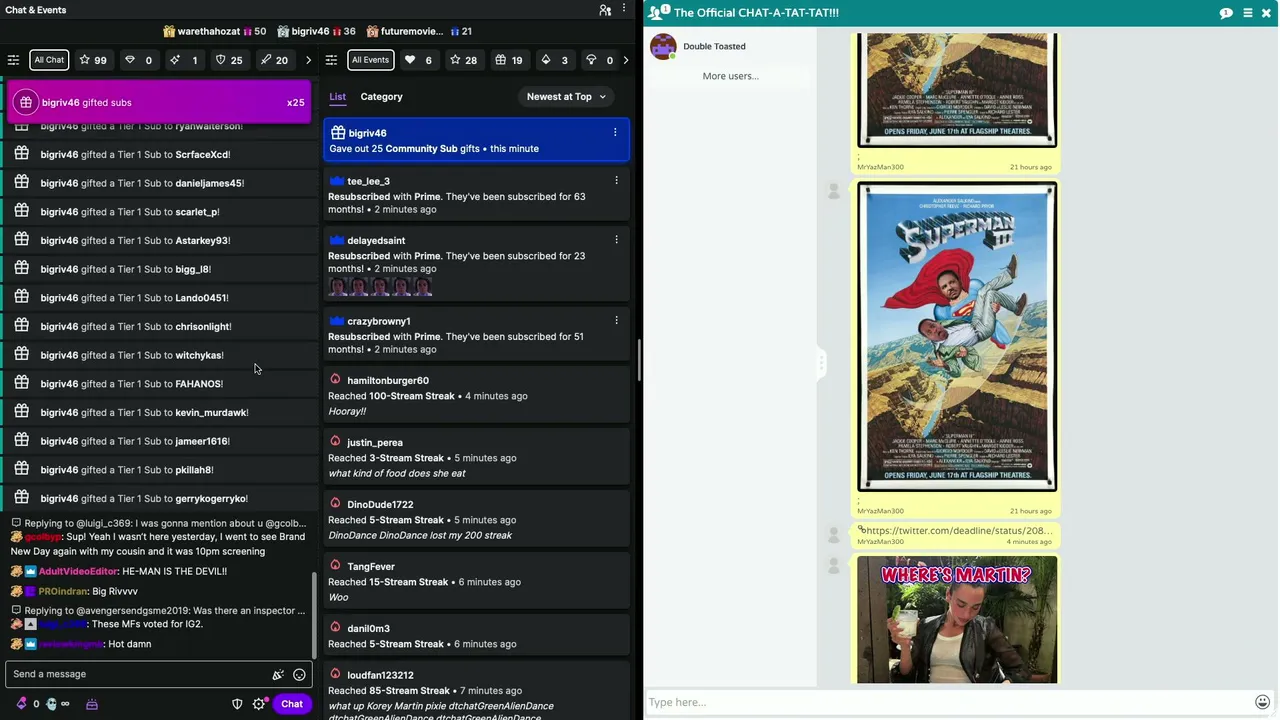This screenshot has height=720, width=1280.
Task: Click recipient Astarkey93 in gift list
Action: [x=202, y=241]
